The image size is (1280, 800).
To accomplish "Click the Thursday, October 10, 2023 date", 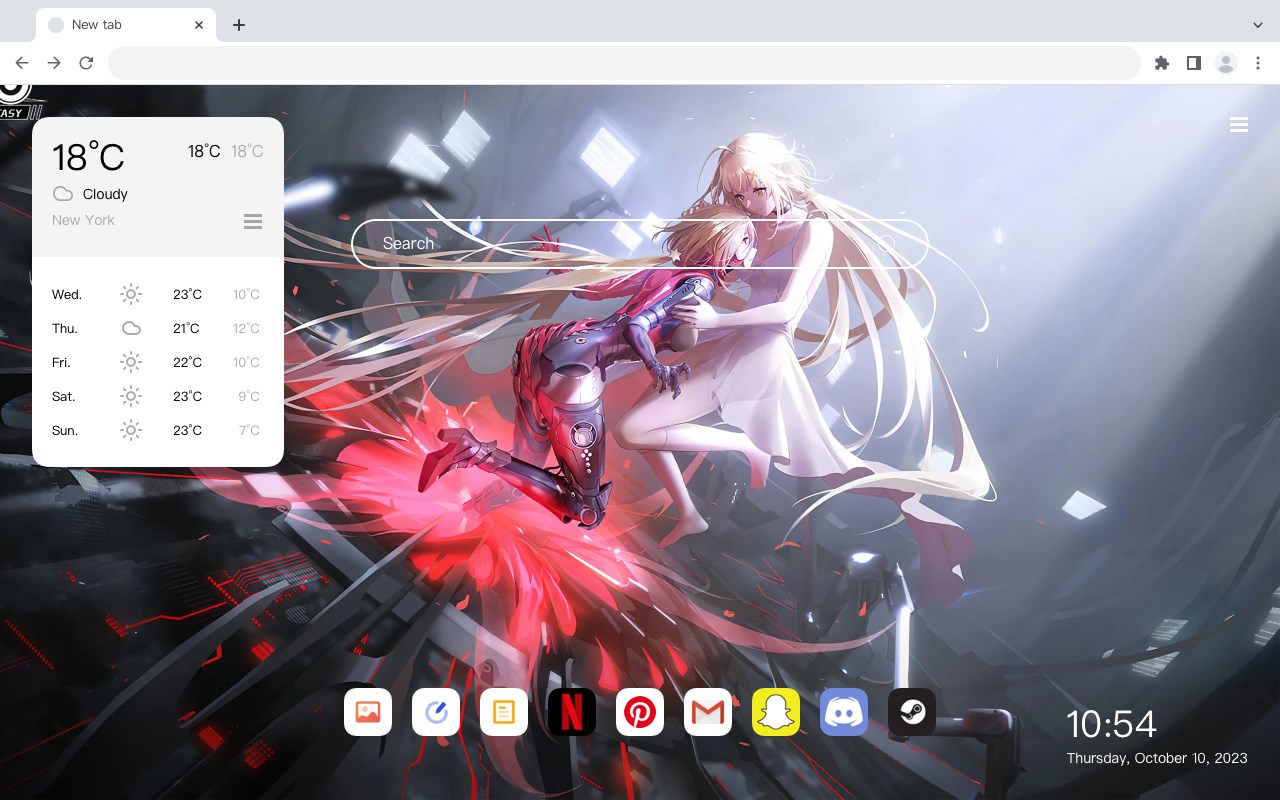I will 1157,758.
